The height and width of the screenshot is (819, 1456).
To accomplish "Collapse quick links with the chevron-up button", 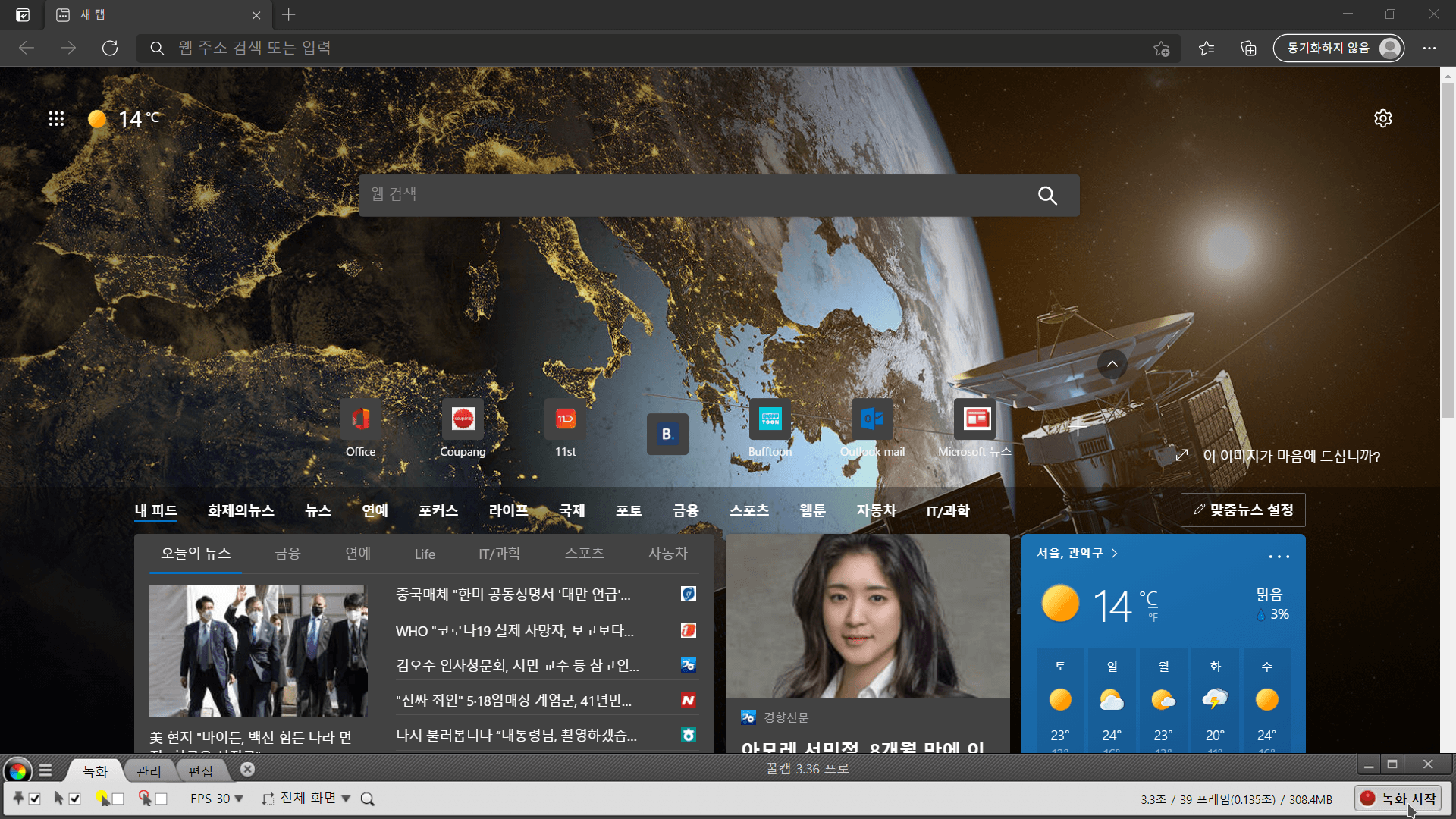I will 1112,364.
